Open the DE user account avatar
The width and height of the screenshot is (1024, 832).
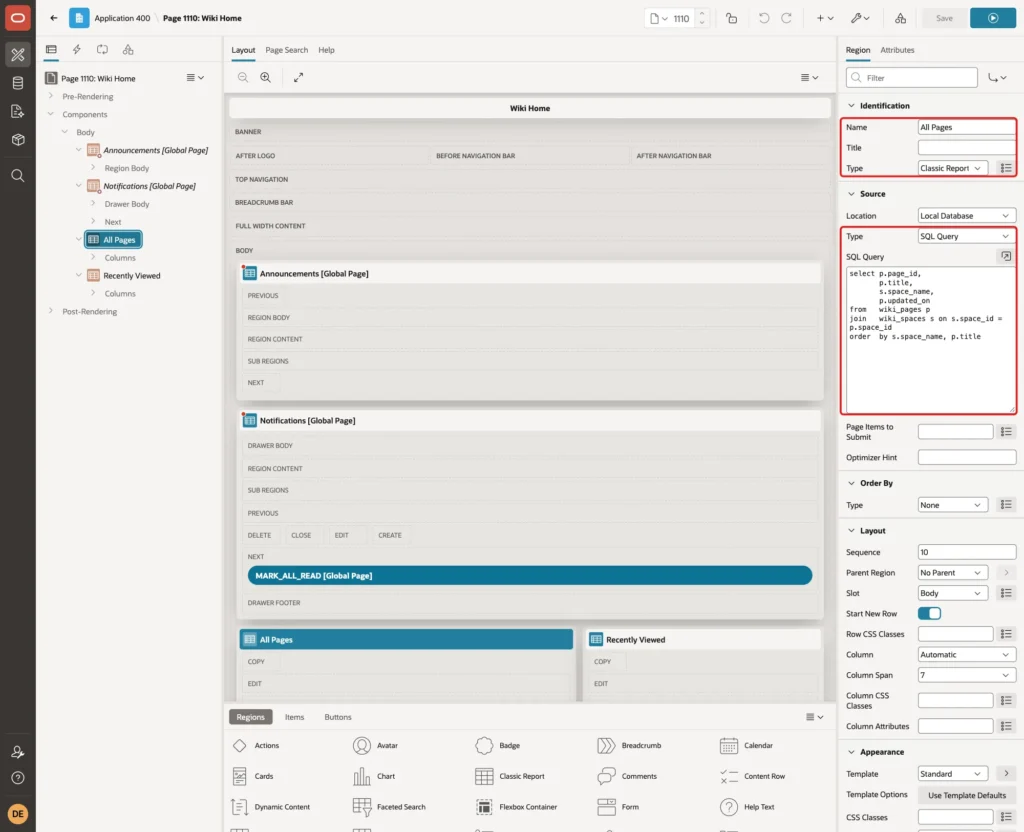coord(18,814)
